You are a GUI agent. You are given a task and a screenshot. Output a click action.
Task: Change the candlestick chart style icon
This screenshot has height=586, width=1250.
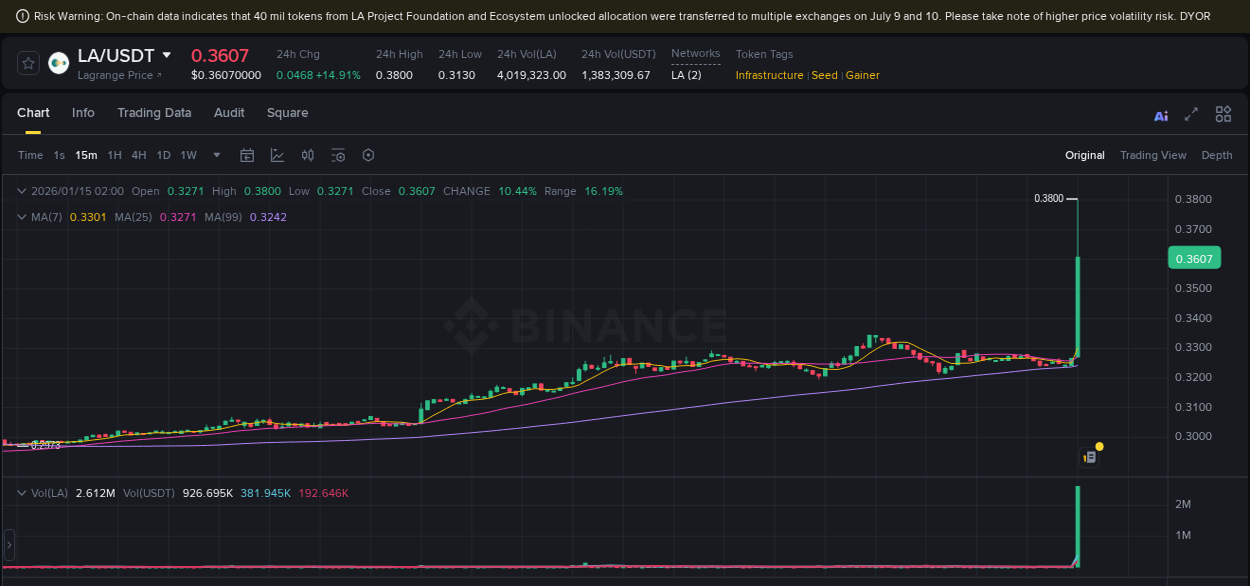point(308,155)
